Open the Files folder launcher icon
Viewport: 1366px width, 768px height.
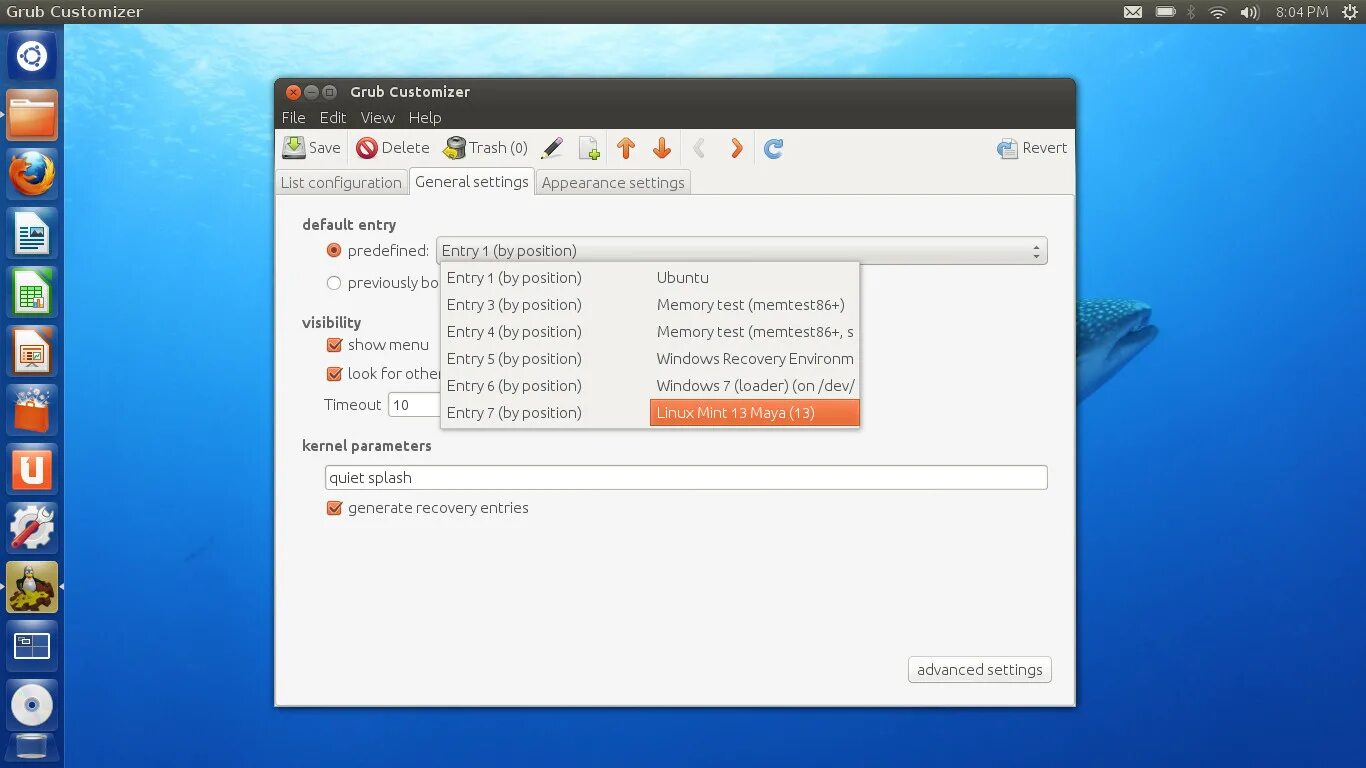pos(32,115)
